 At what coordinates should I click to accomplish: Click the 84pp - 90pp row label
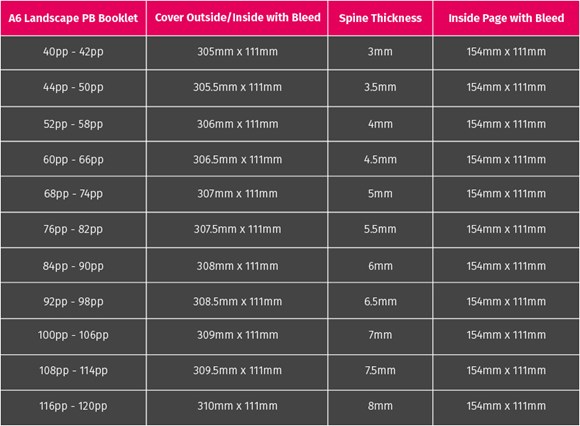tap(73, 266)
